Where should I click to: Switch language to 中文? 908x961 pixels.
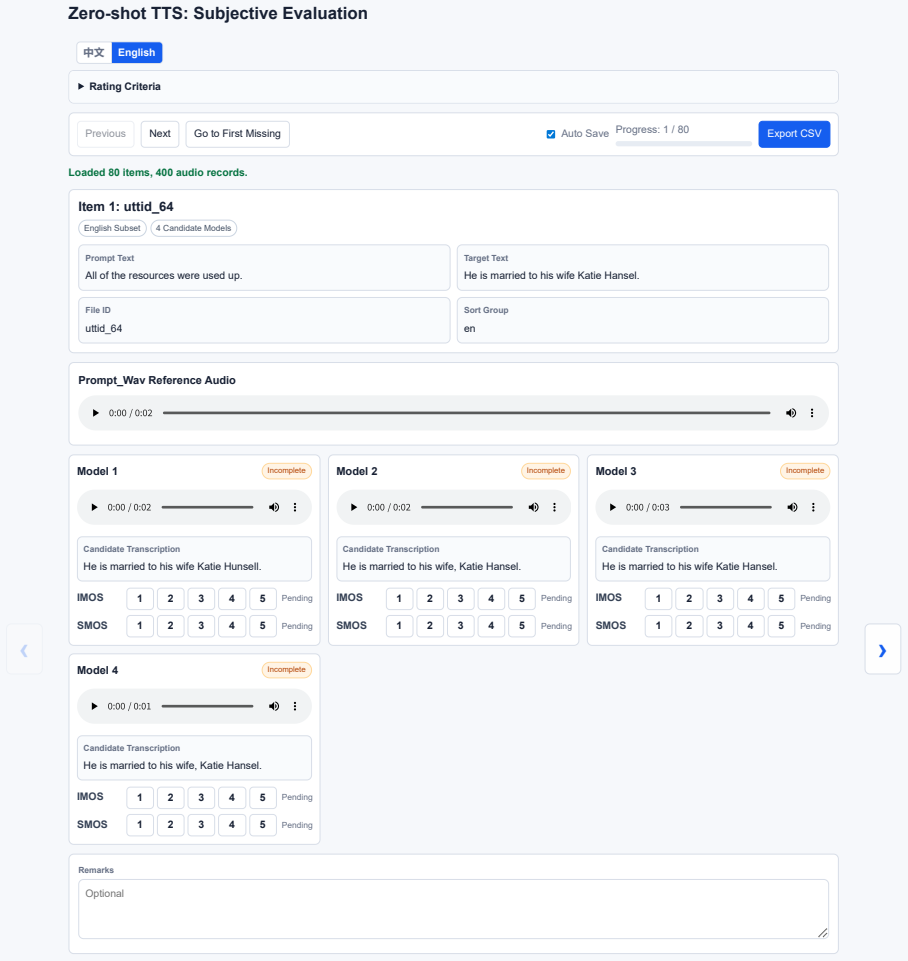94,53
